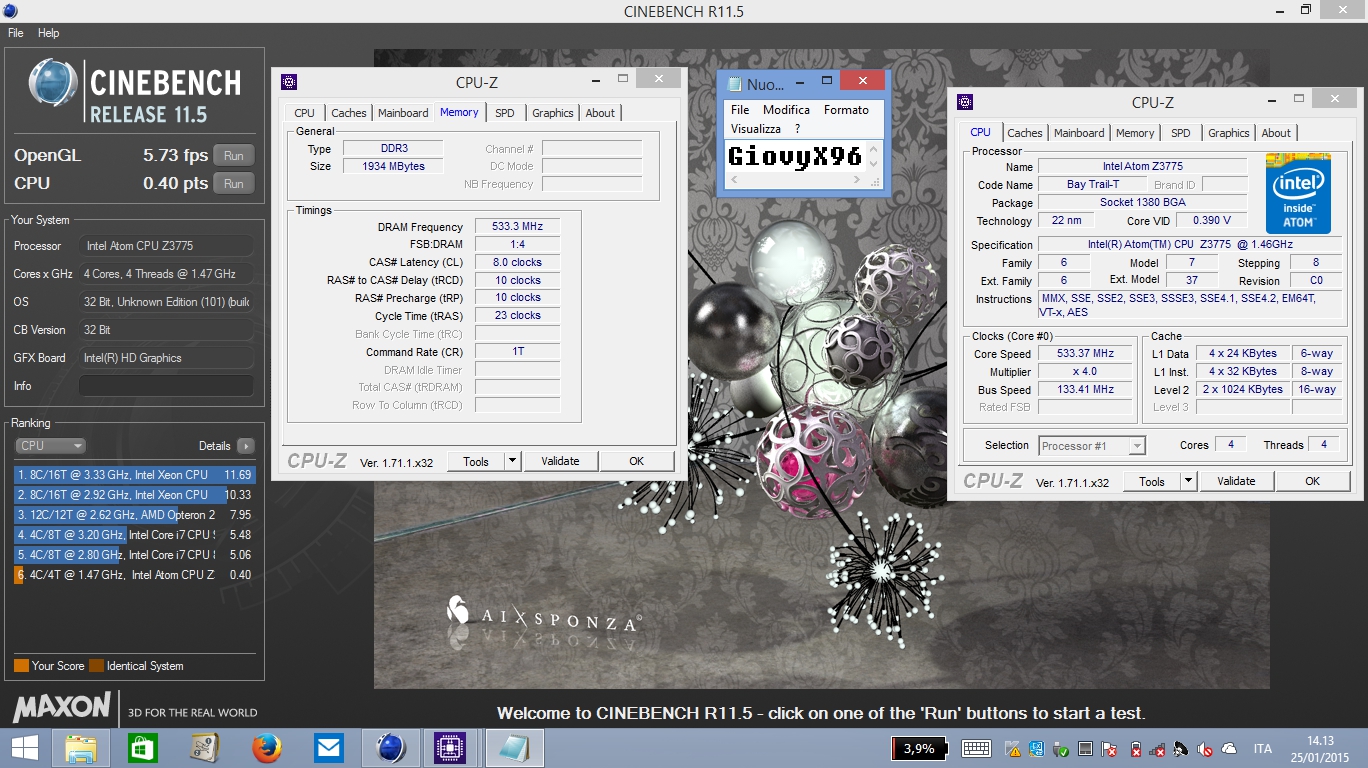The width and height of the screenshot is (1368, 768).
Task: Click the ITA language indicator
Action: click(1263, 749)
